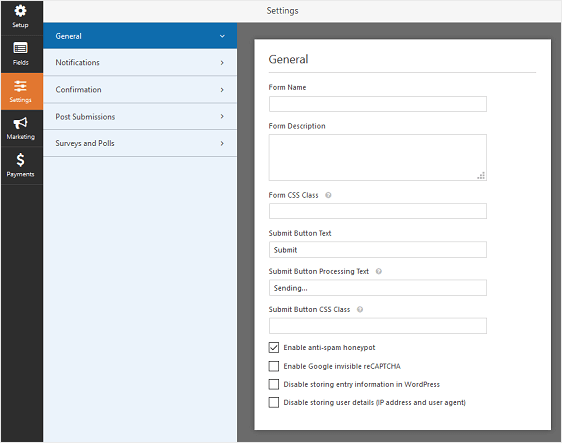
Task: Edit the Submit Button Text field
Action: 378,249
